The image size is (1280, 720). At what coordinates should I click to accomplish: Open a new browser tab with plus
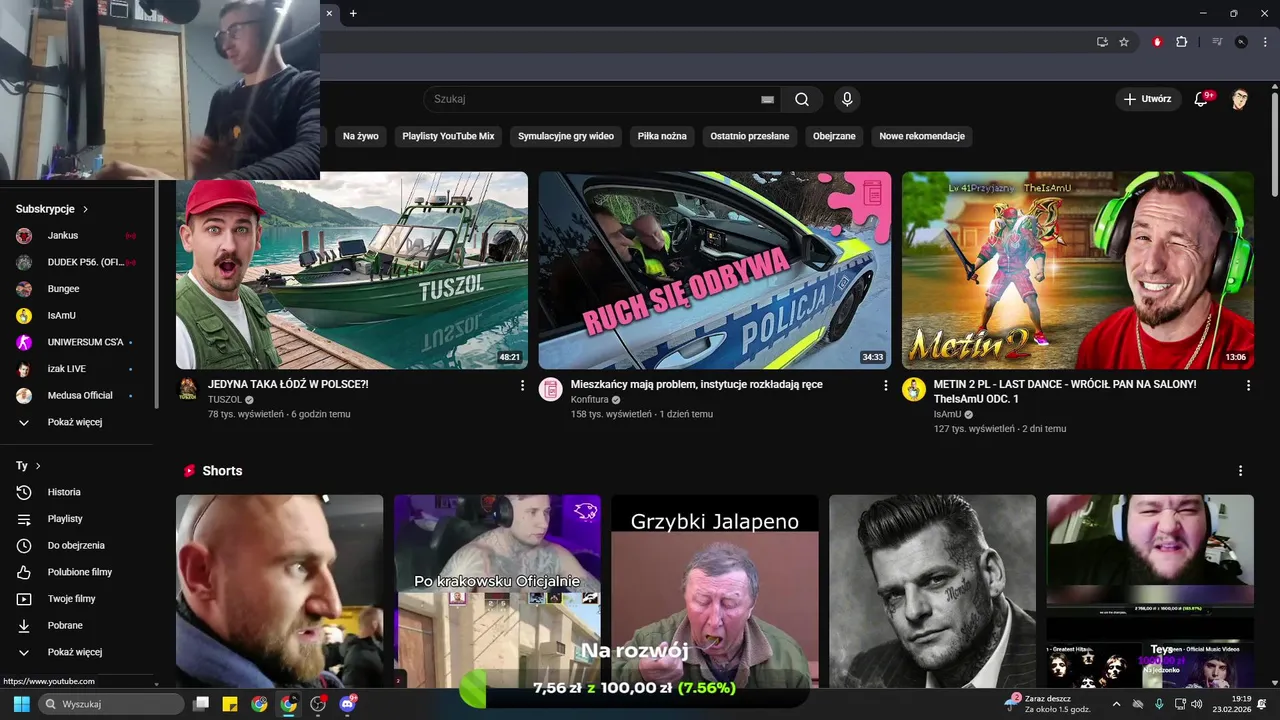353,13
